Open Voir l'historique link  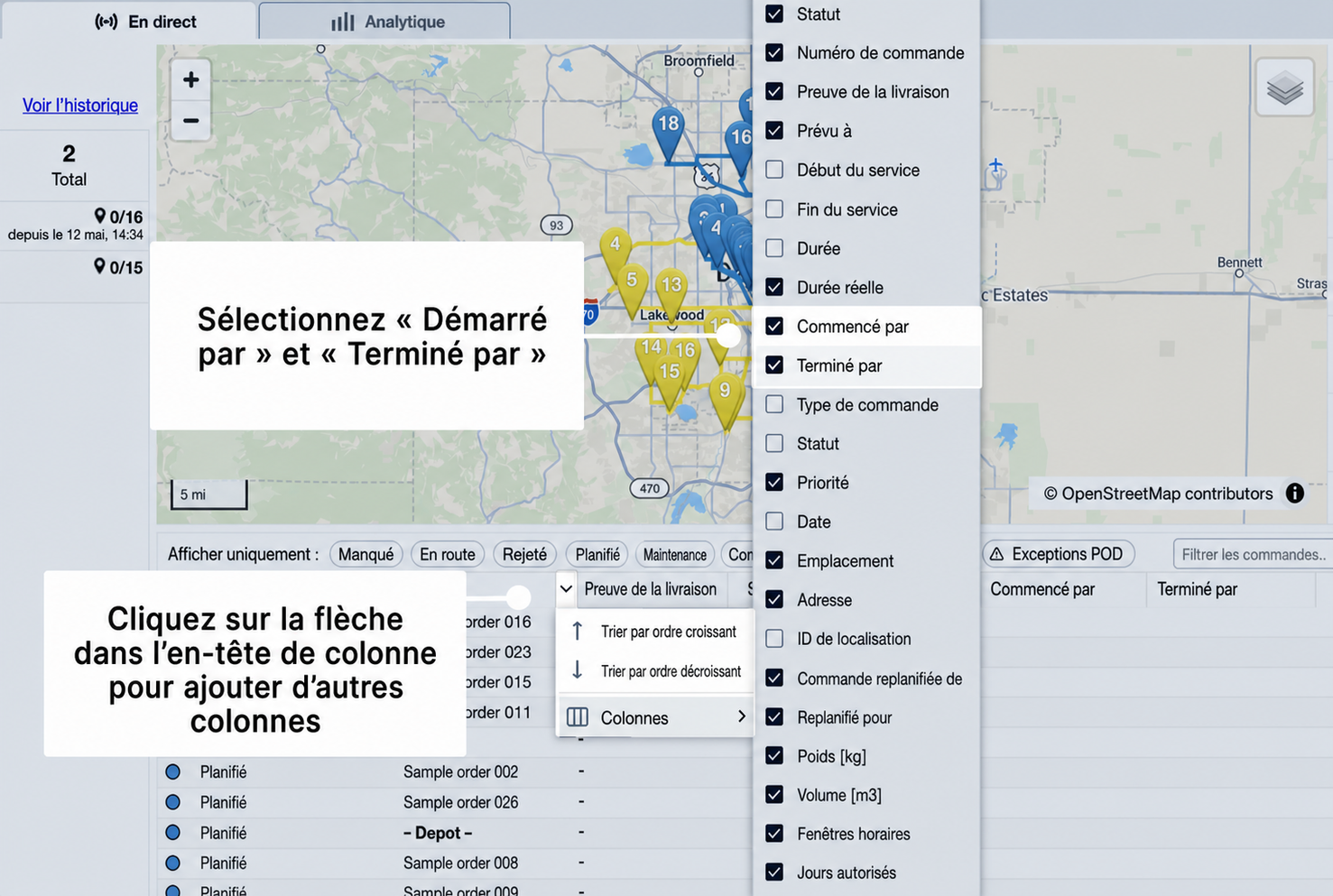click(80, 105)
